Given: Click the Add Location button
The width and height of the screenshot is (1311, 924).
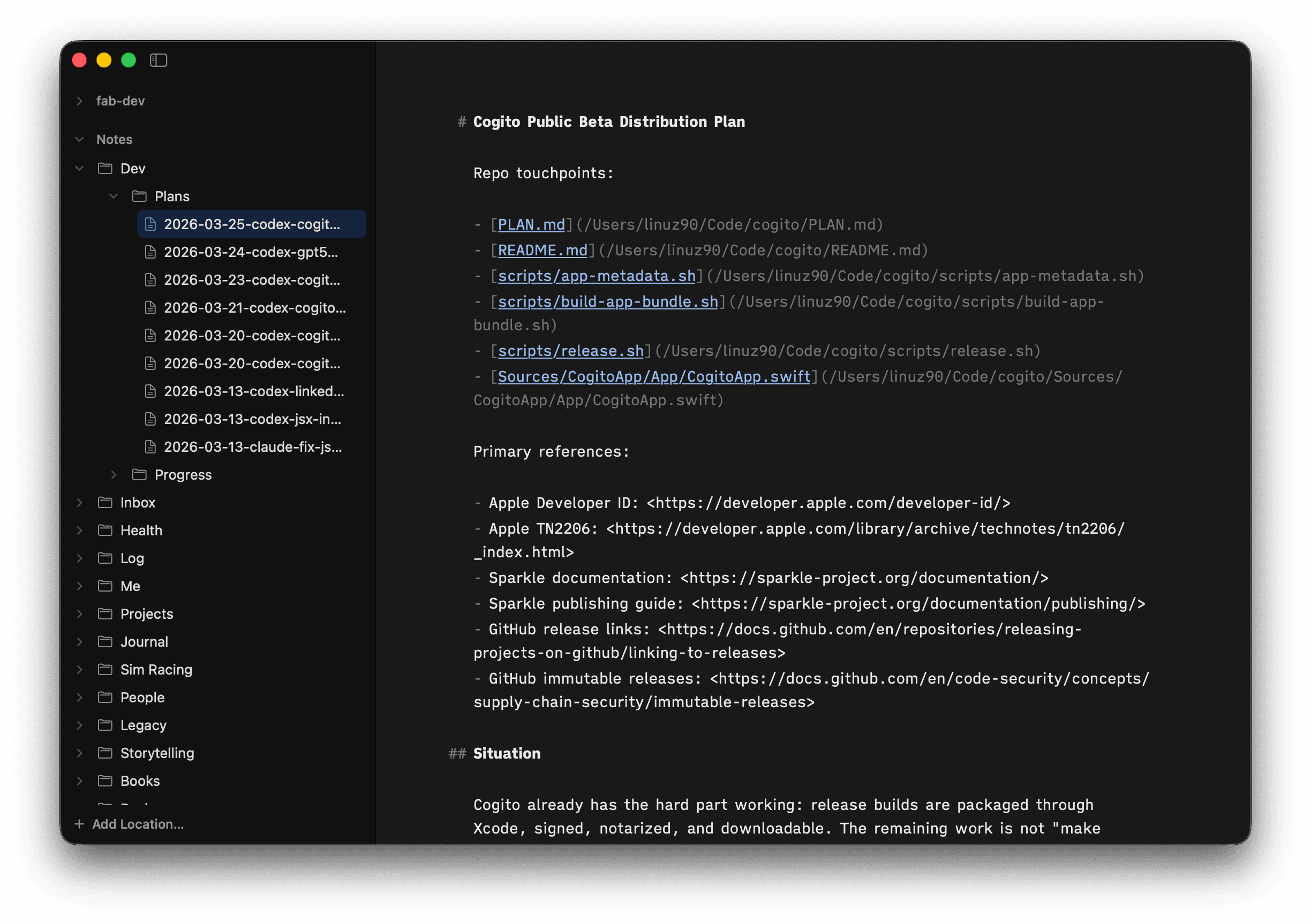Looking at the screenshot, I should [129, 824].
